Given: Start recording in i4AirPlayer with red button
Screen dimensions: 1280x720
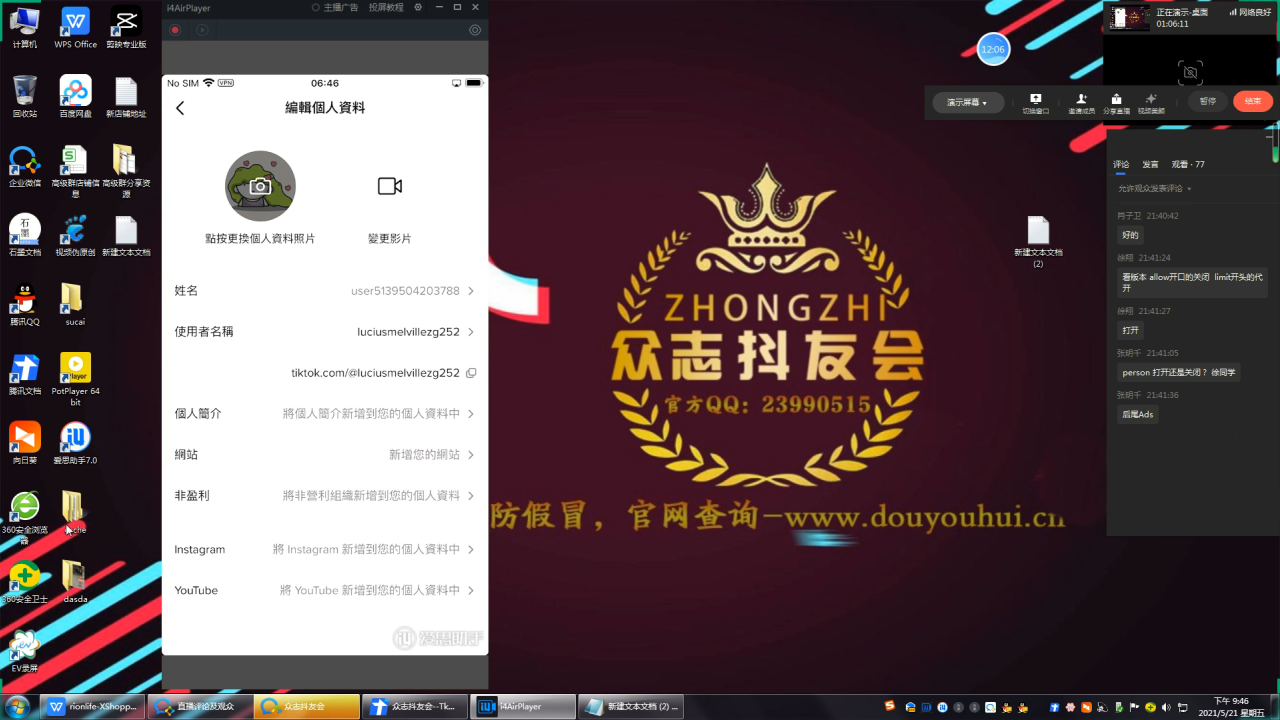Looking at the screenshot, I should (175, 30).
